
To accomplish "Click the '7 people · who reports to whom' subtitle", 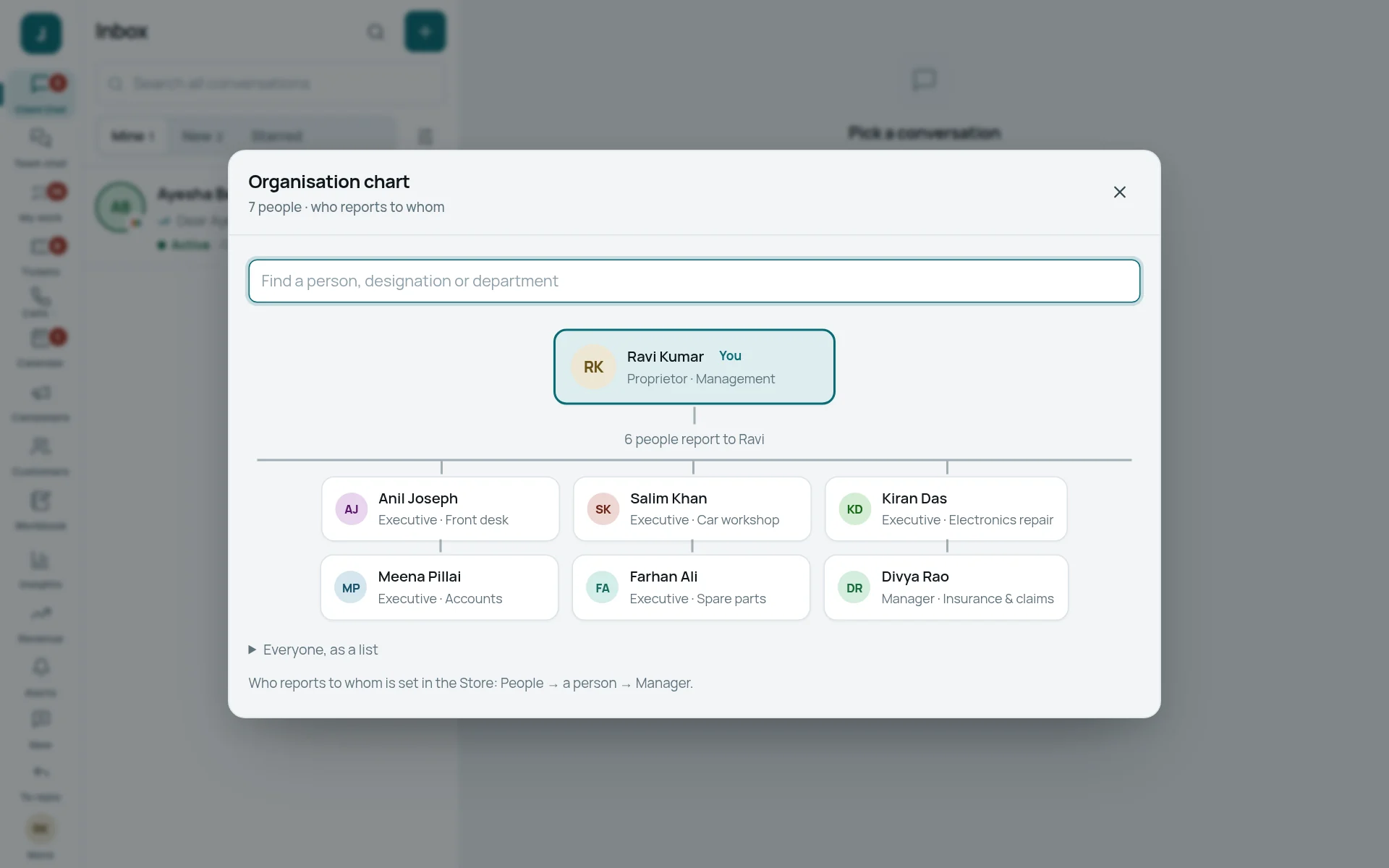I will [x=347, y=207].
